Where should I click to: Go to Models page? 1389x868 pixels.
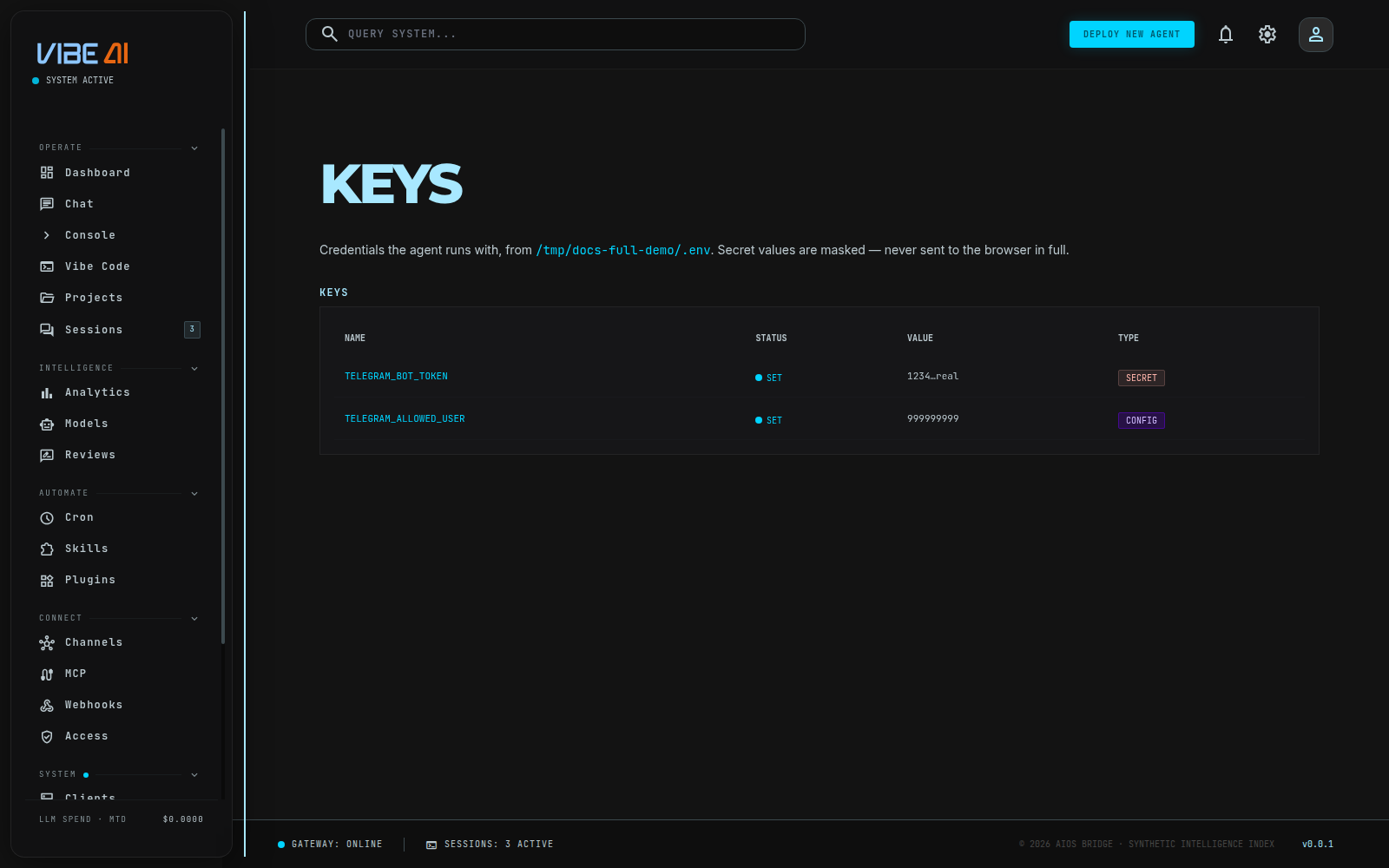120,424
